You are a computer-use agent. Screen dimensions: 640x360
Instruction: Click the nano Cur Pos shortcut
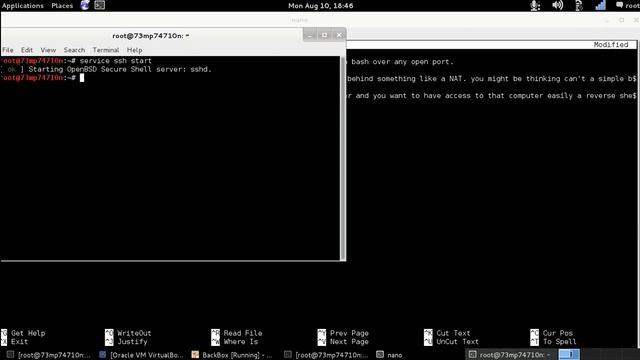[x=552, y=333]
